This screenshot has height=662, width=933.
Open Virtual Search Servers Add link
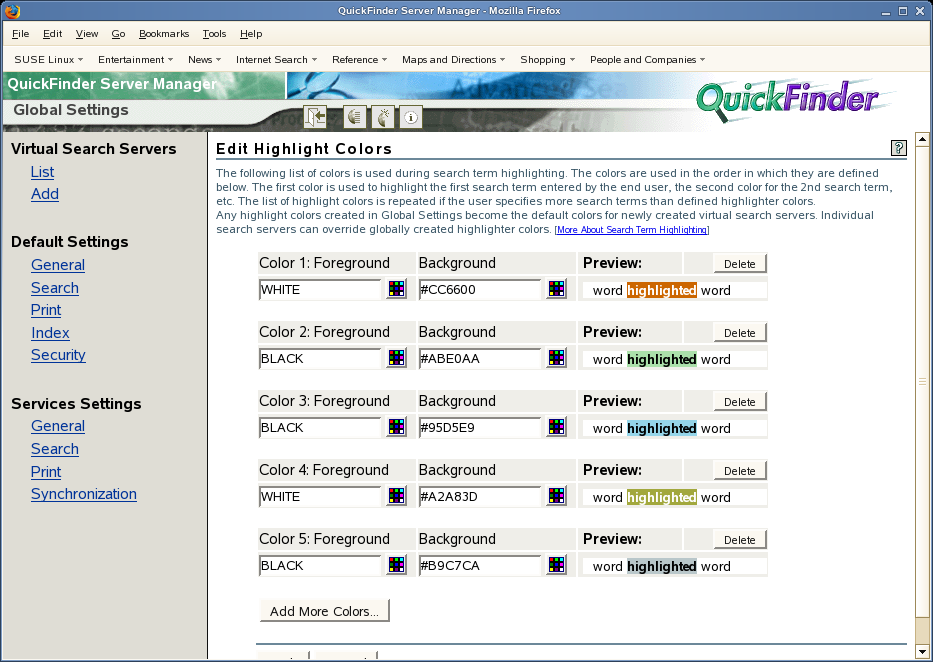point(45,194)
